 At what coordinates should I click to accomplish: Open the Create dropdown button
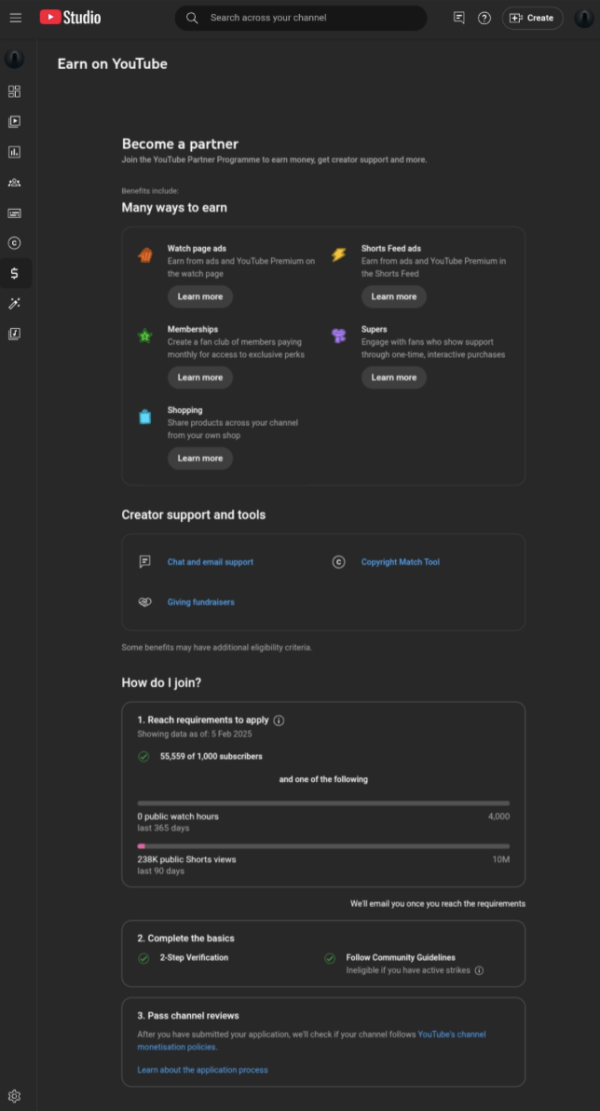(x=532, y=18)
